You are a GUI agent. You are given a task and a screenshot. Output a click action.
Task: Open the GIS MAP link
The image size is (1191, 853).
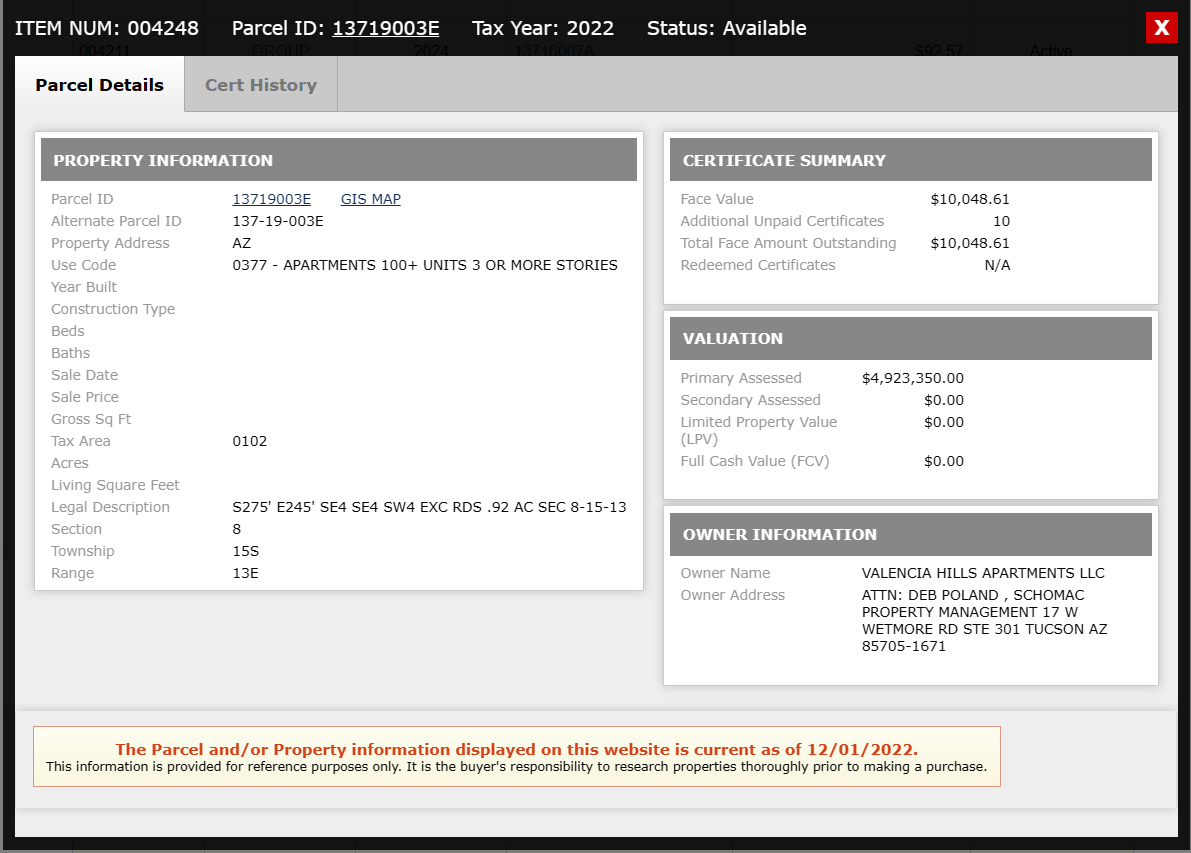[371, 199]
